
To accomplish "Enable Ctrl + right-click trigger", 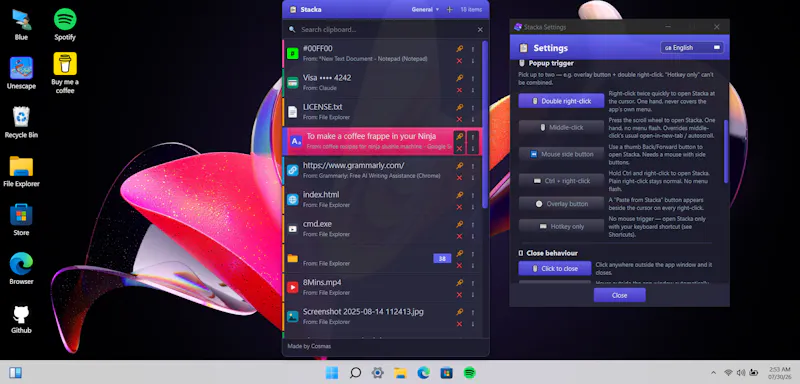I will click(561, 181).
